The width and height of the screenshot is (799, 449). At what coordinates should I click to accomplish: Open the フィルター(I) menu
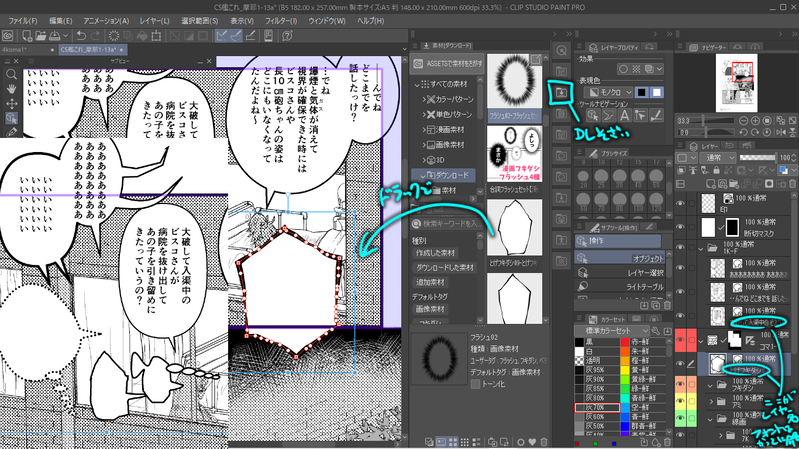coord(281,21)
